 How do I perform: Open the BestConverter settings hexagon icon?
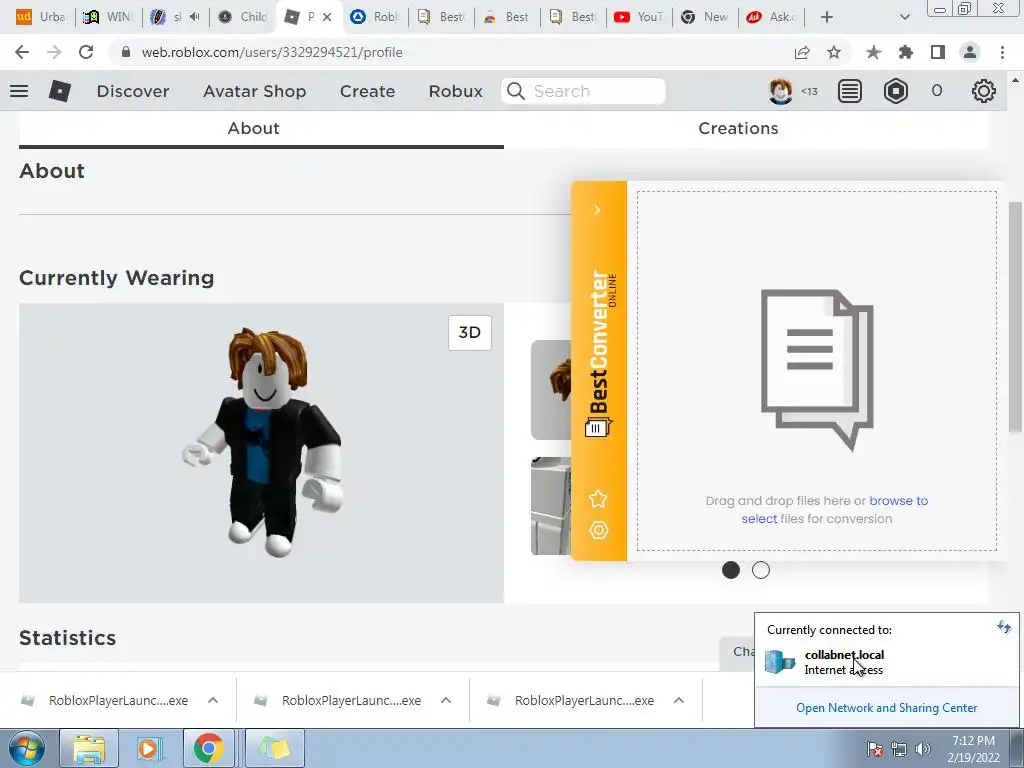[598, 530]
